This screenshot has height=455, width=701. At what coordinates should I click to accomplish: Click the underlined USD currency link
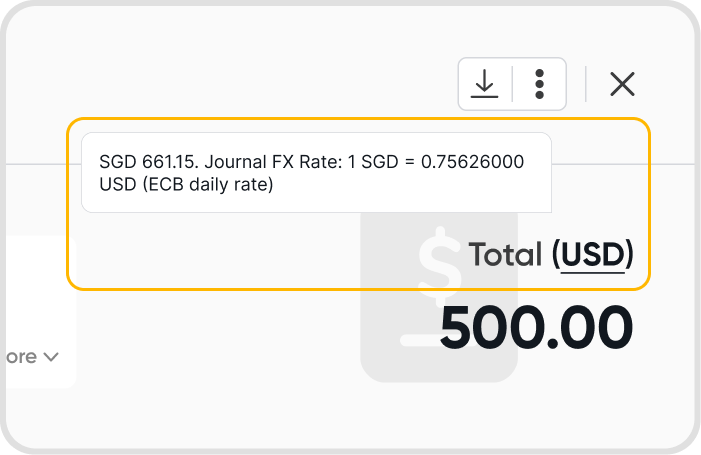pos(592,254)
